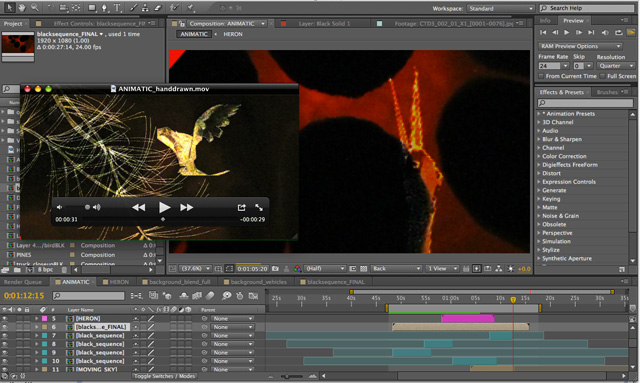The image size is (640, 383).
Task: Toggle lock column for HERON layer
Action: [x=27, y=318]
